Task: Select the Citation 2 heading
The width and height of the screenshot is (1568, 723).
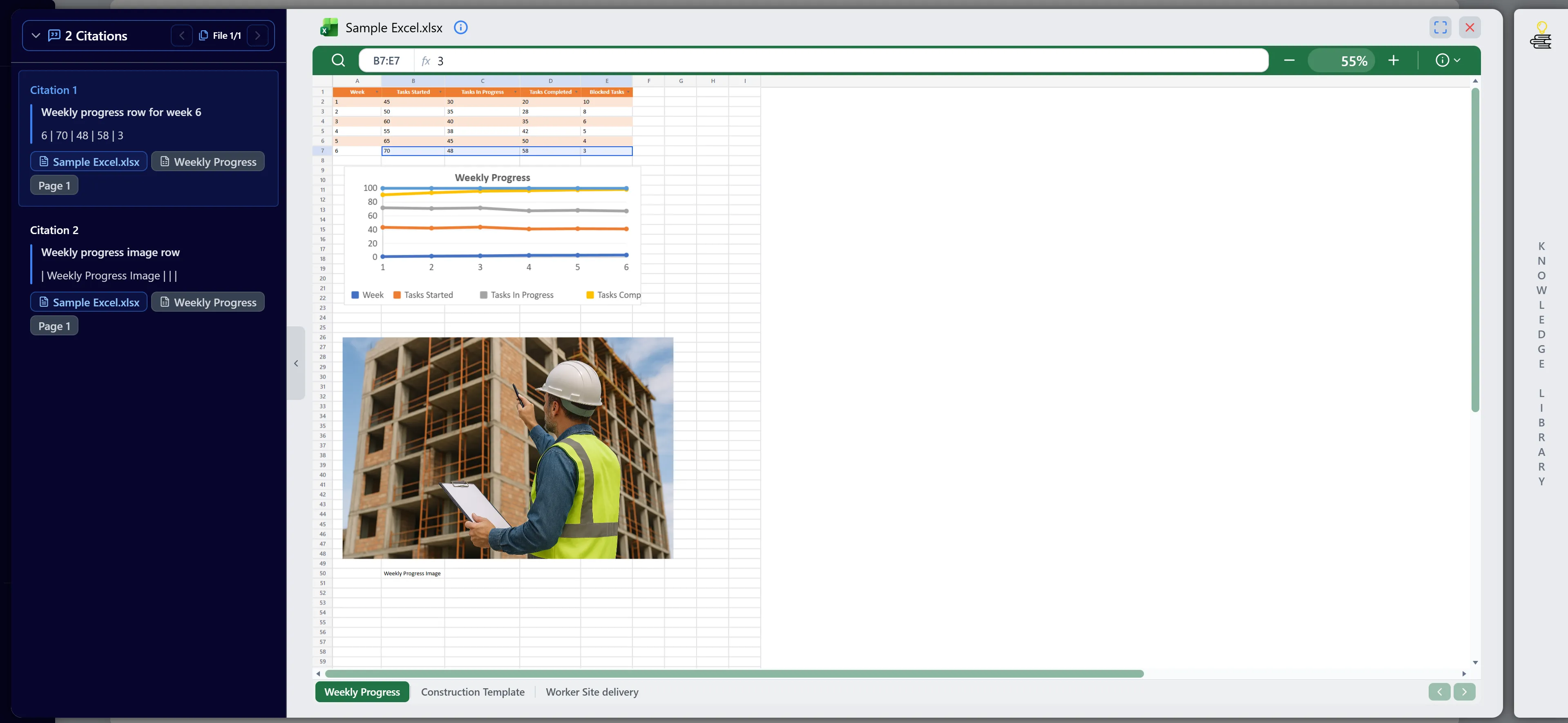Action: pyautogui.click(x=54, y=230)
